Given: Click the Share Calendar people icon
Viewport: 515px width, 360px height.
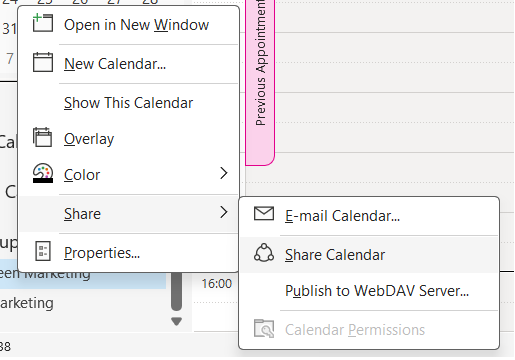Looking at the screenshot, I should [264, 253].
